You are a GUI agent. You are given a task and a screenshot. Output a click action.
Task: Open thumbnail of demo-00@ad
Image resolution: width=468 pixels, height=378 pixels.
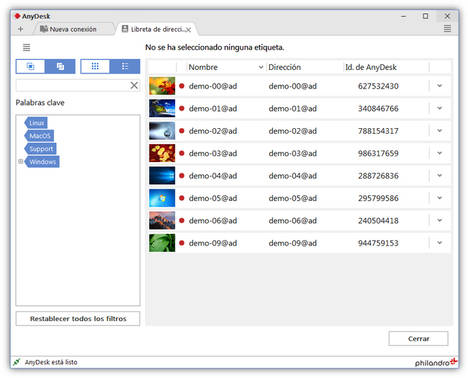(162, 86)
